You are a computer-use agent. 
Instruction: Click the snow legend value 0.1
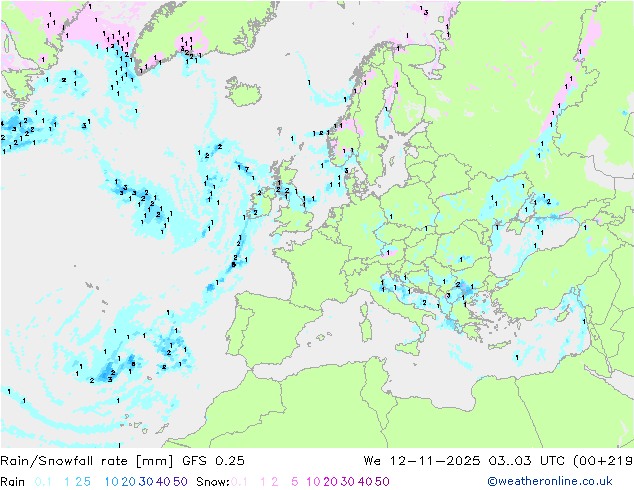click(x=239, y=482)
